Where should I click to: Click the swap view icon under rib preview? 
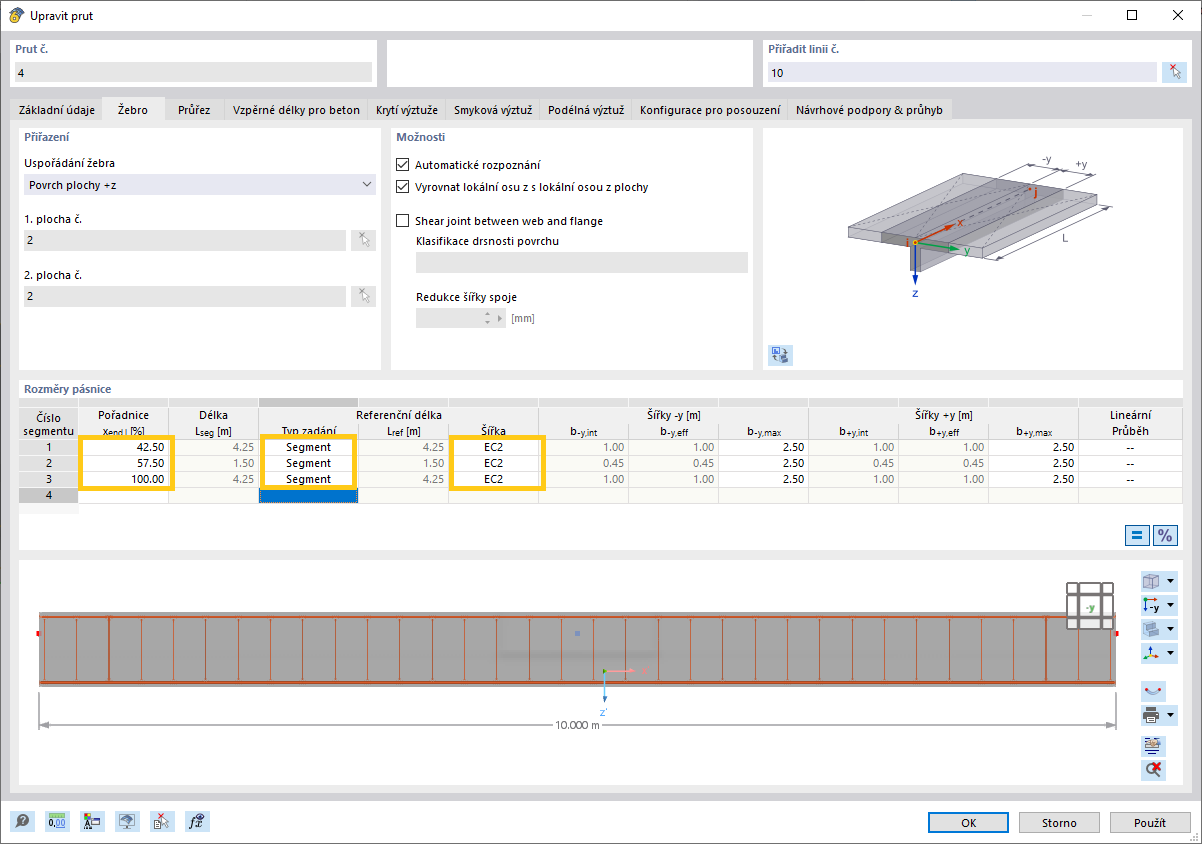[x=780, y=354]
